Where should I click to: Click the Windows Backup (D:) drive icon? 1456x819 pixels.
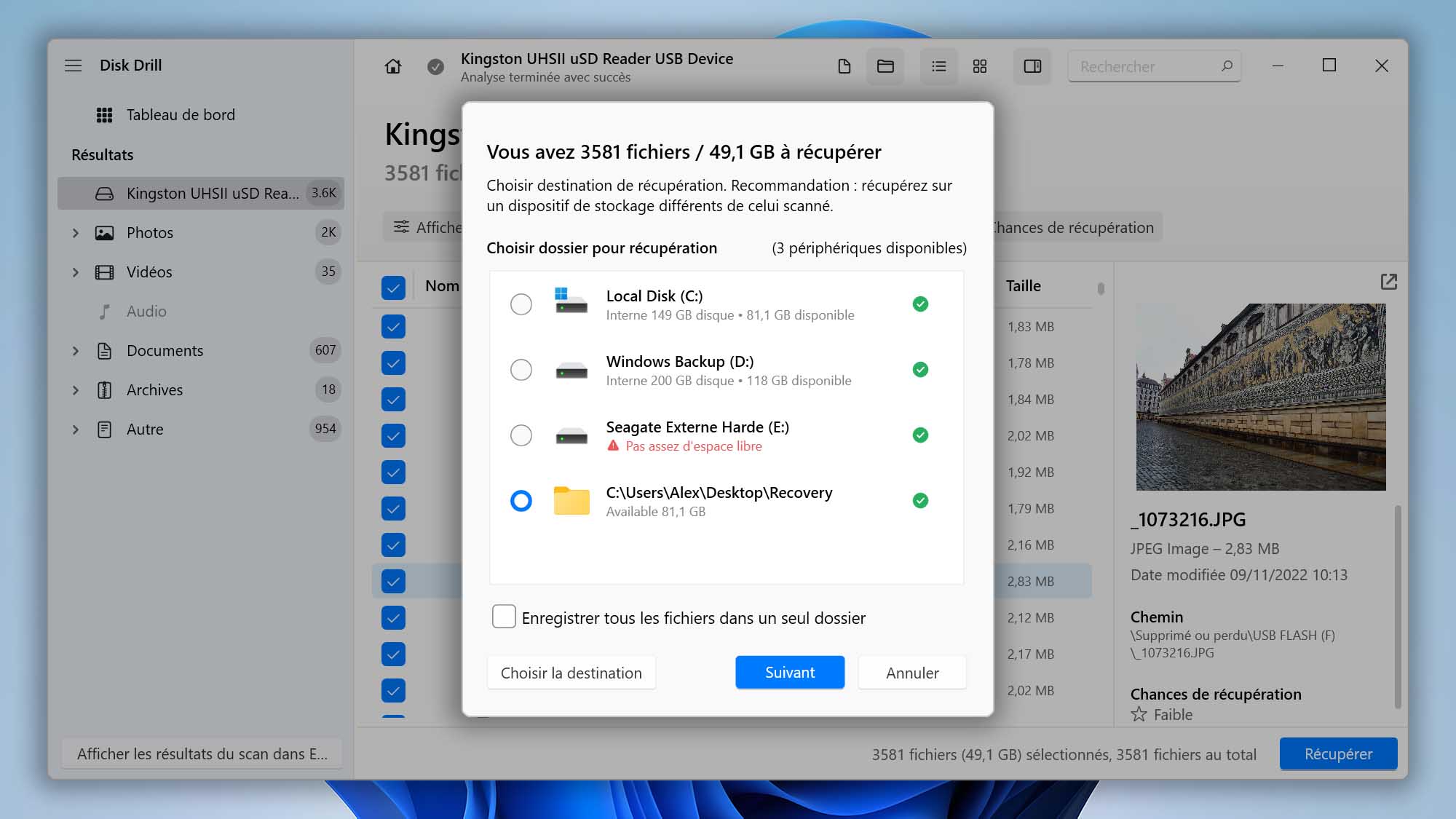coord(571,371)
